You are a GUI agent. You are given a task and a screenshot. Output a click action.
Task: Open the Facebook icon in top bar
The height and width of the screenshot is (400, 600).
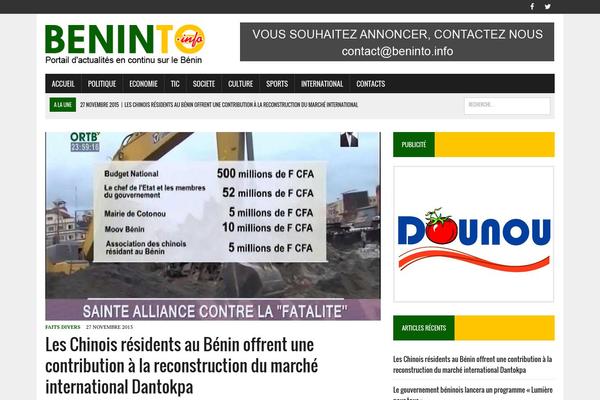coord(532,7)
